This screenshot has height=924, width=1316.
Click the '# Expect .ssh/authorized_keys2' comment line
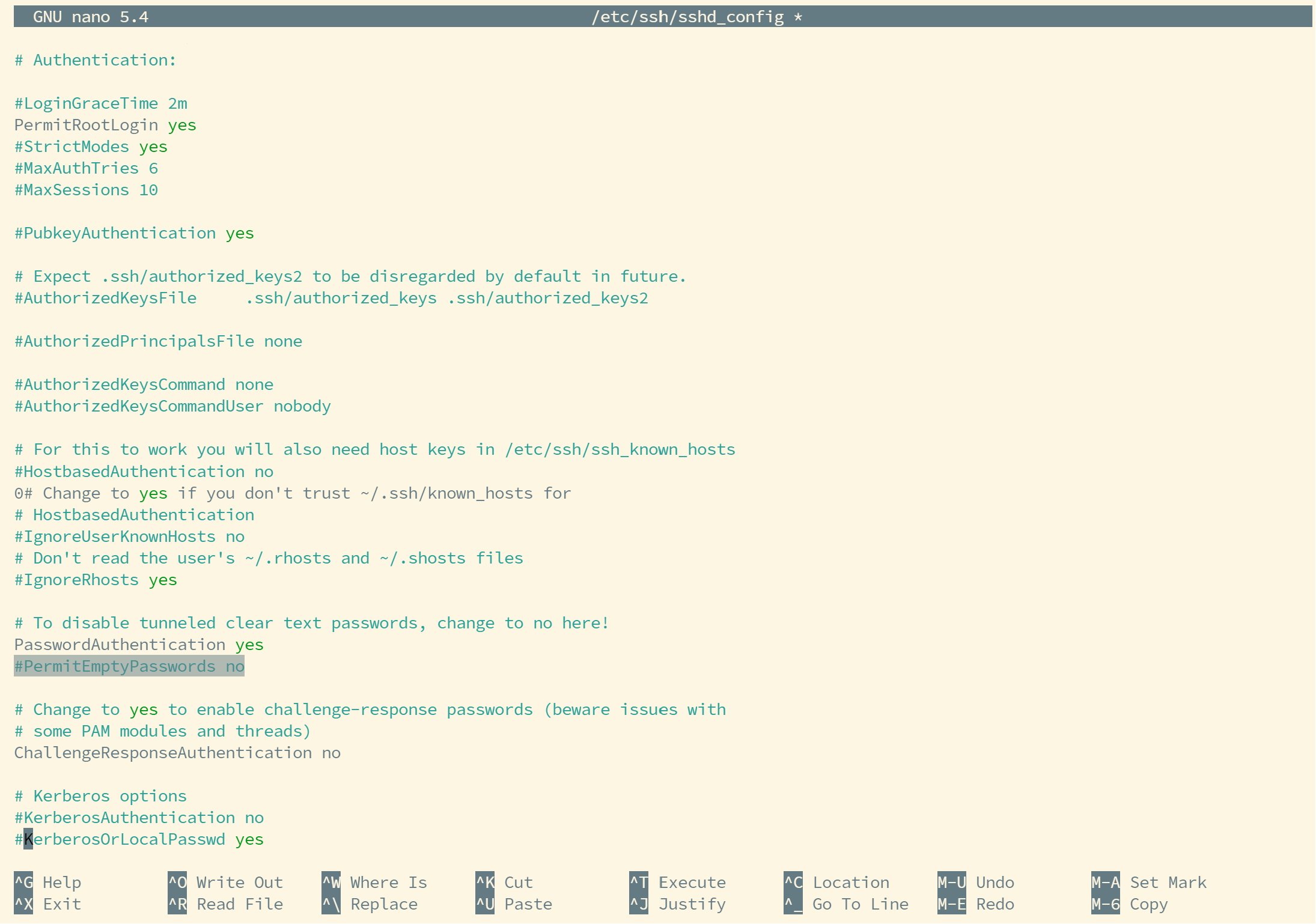(351, 276)
